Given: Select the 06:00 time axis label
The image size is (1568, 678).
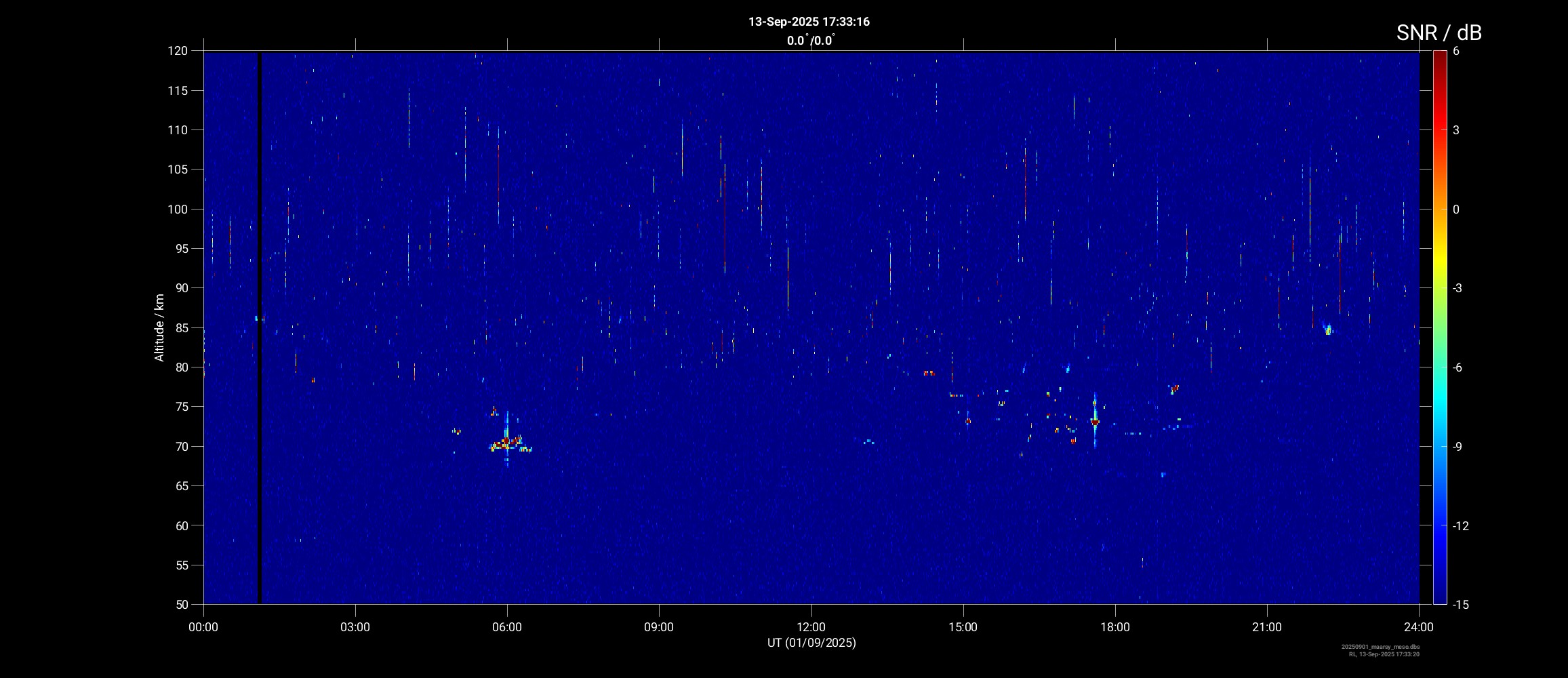Looking at the screenshot, I should pos(507,627).
